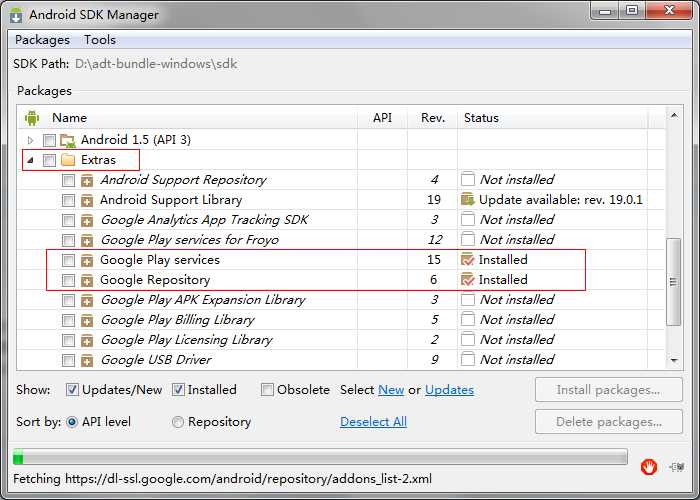The height and width of the screenshot is (500, 700).
Task: Click the Installed status icon for Google Play services
Action: 467,259
